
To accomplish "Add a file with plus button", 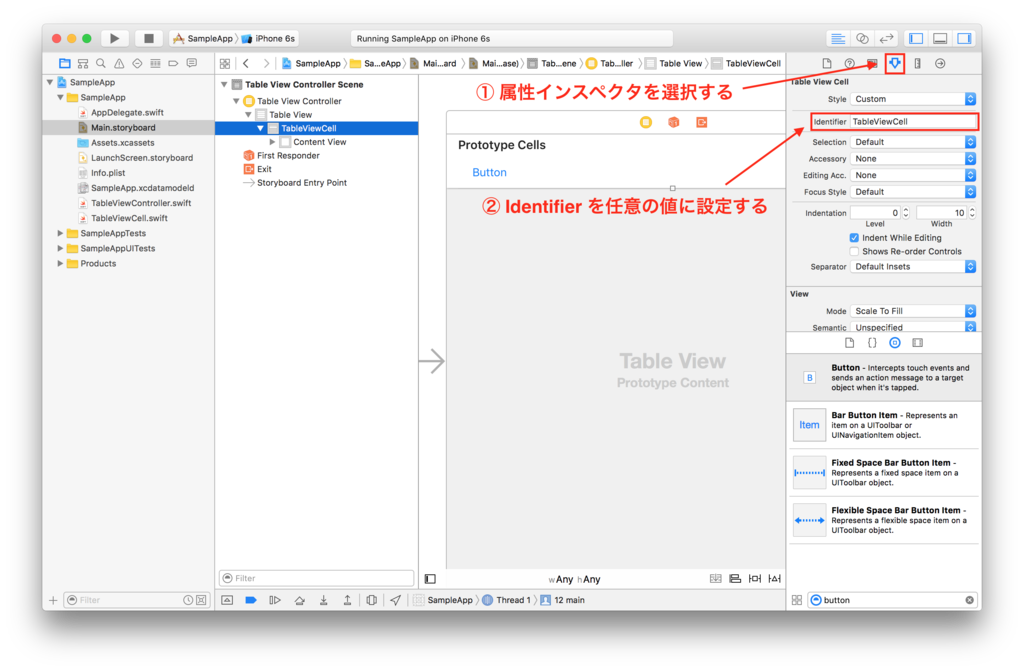I will click(53, 600).
